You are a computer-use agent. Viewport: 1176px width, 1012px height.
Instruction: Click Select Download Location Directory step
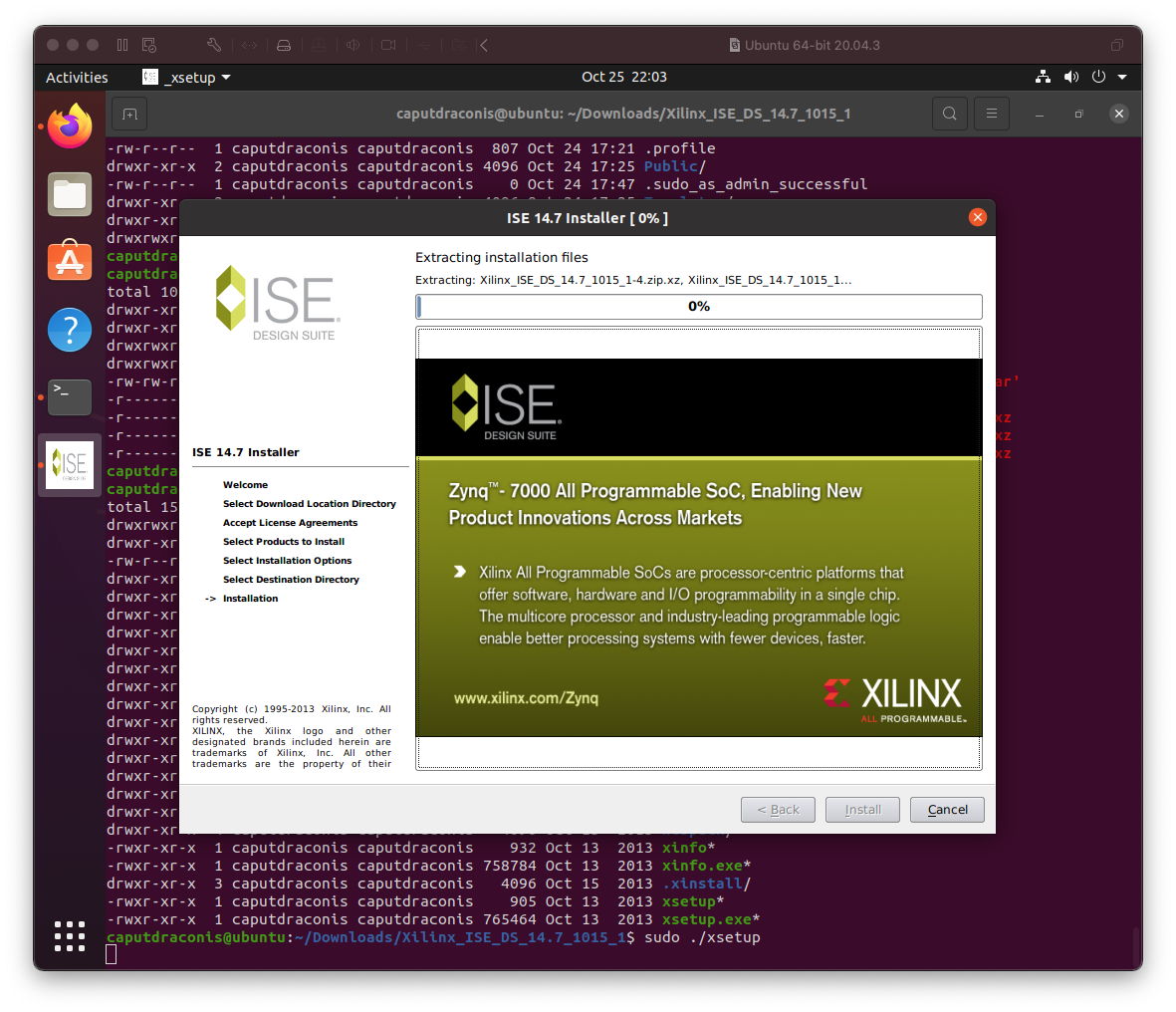(309, 504)
